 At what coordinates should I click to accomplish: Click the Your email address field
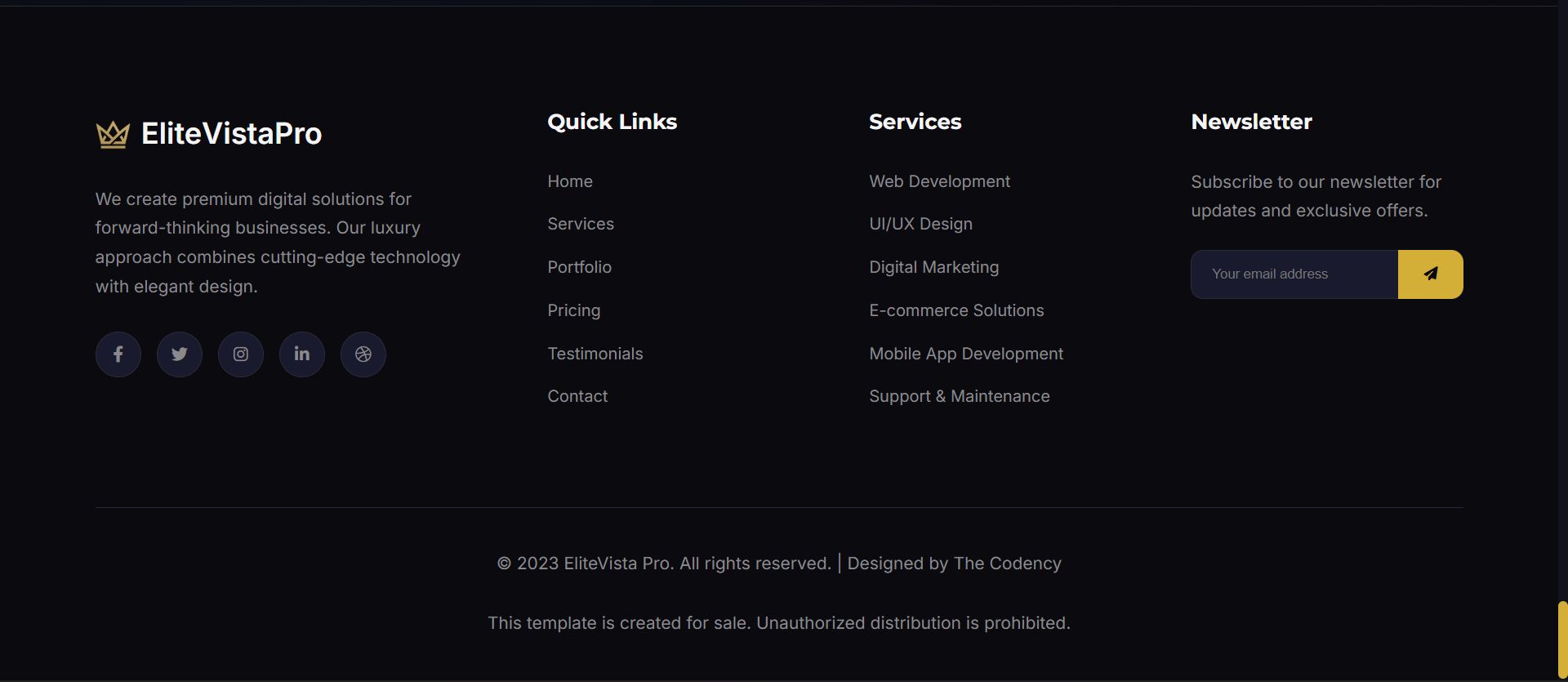point(1294,274)
